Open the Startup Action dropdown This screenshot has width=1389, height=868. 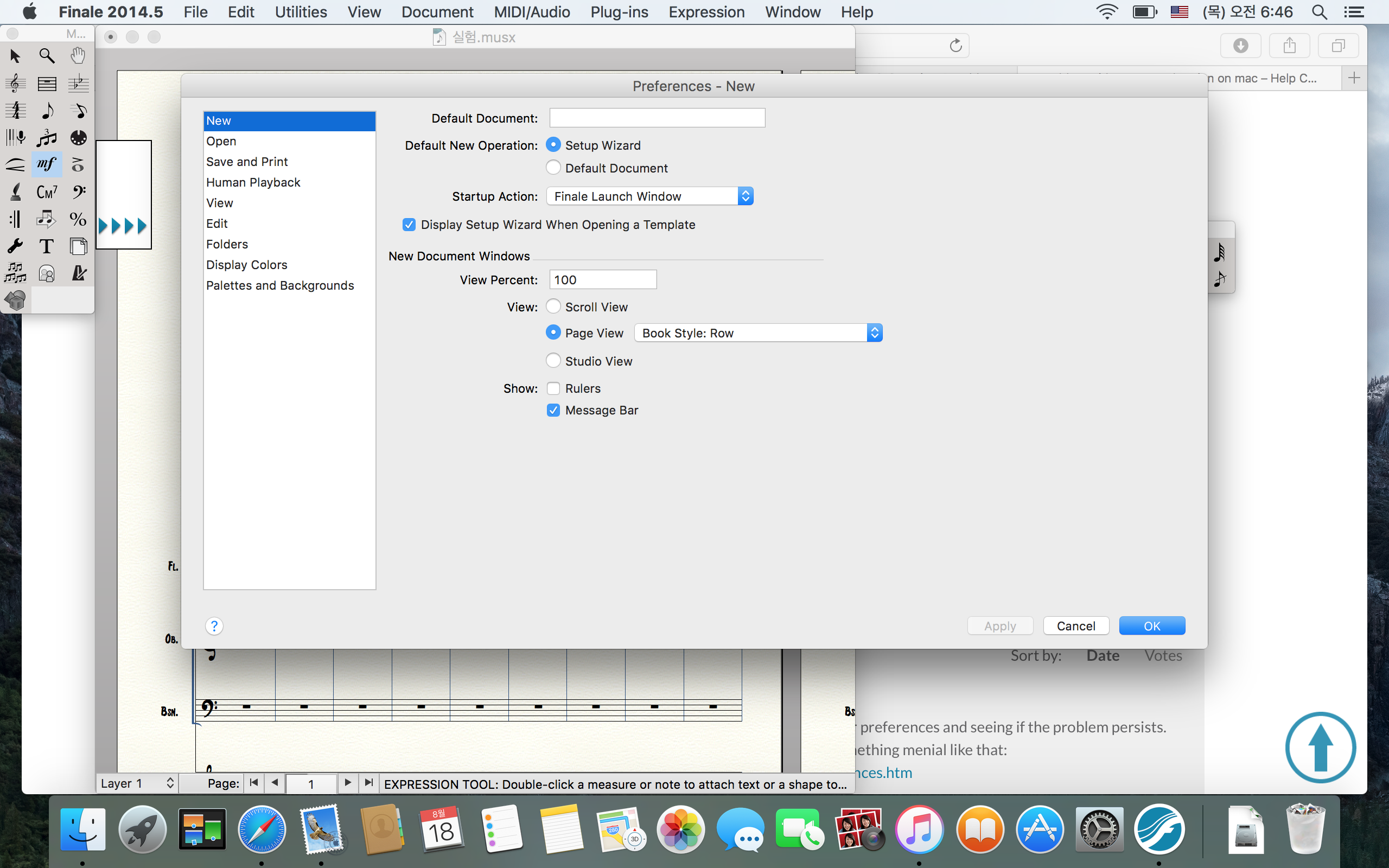click(x=649, y=196)
